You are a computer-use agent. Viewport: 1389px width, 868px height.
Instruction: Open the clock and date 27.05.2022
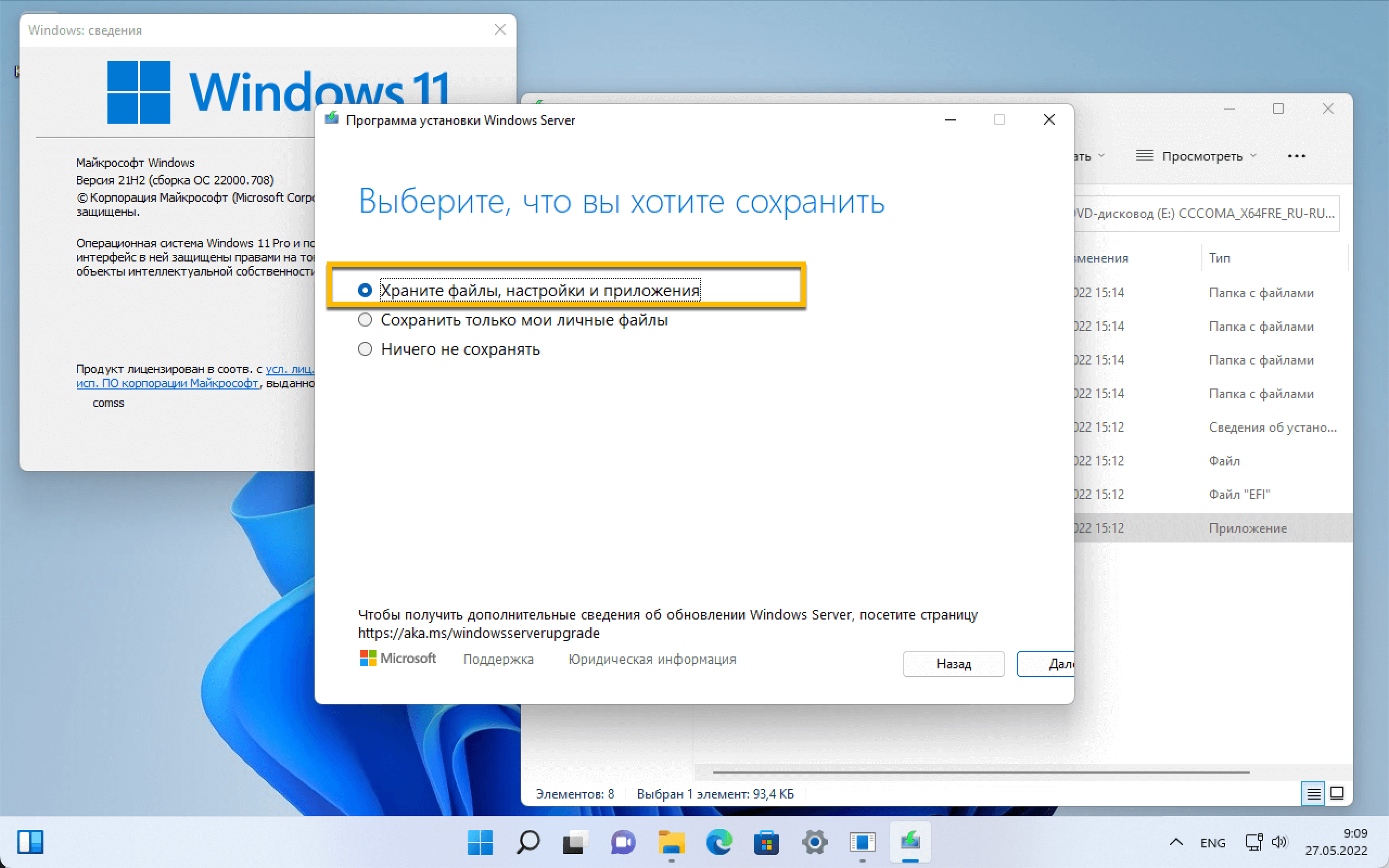click(x=1336, y=842)
